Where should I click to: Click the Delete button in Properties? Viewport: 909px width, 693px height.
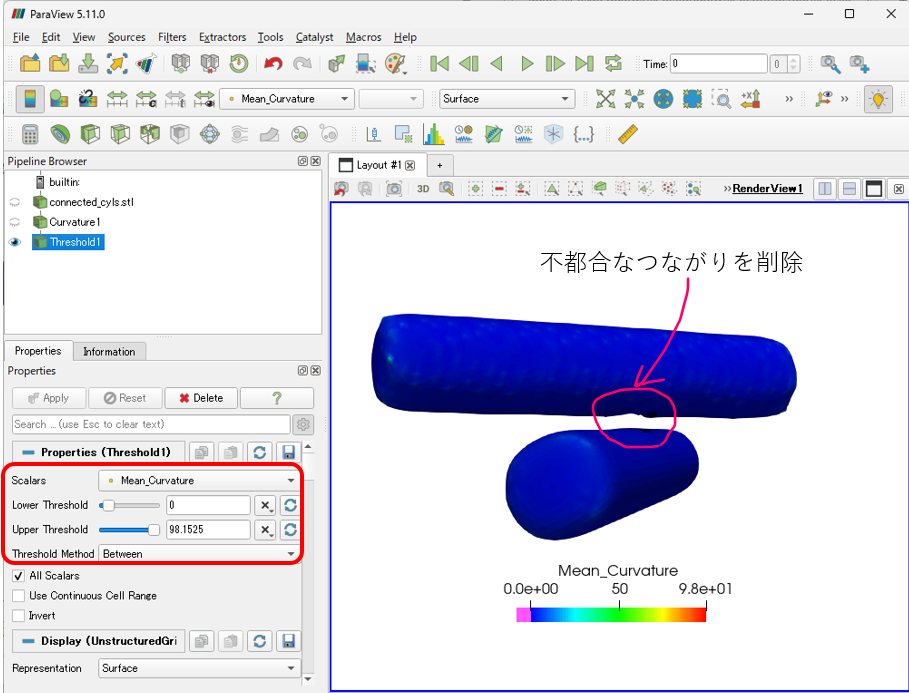[201, 398]
